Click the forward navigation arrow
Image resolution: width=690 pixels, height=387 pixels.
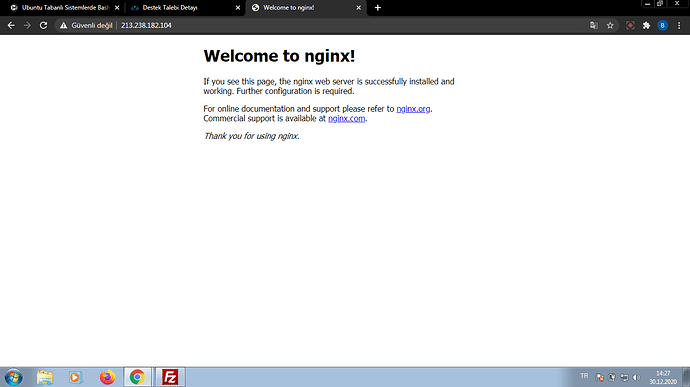[x=27, y=26]
